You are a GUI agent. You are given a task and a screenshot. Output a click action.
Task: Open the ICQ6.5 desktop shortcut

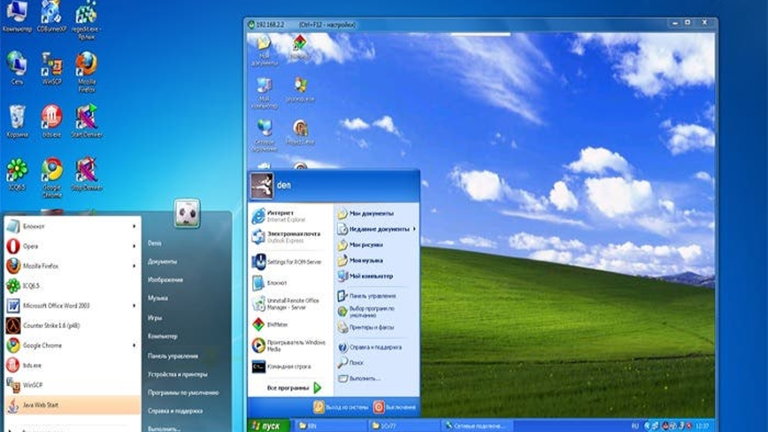click(x=17, y=174)
